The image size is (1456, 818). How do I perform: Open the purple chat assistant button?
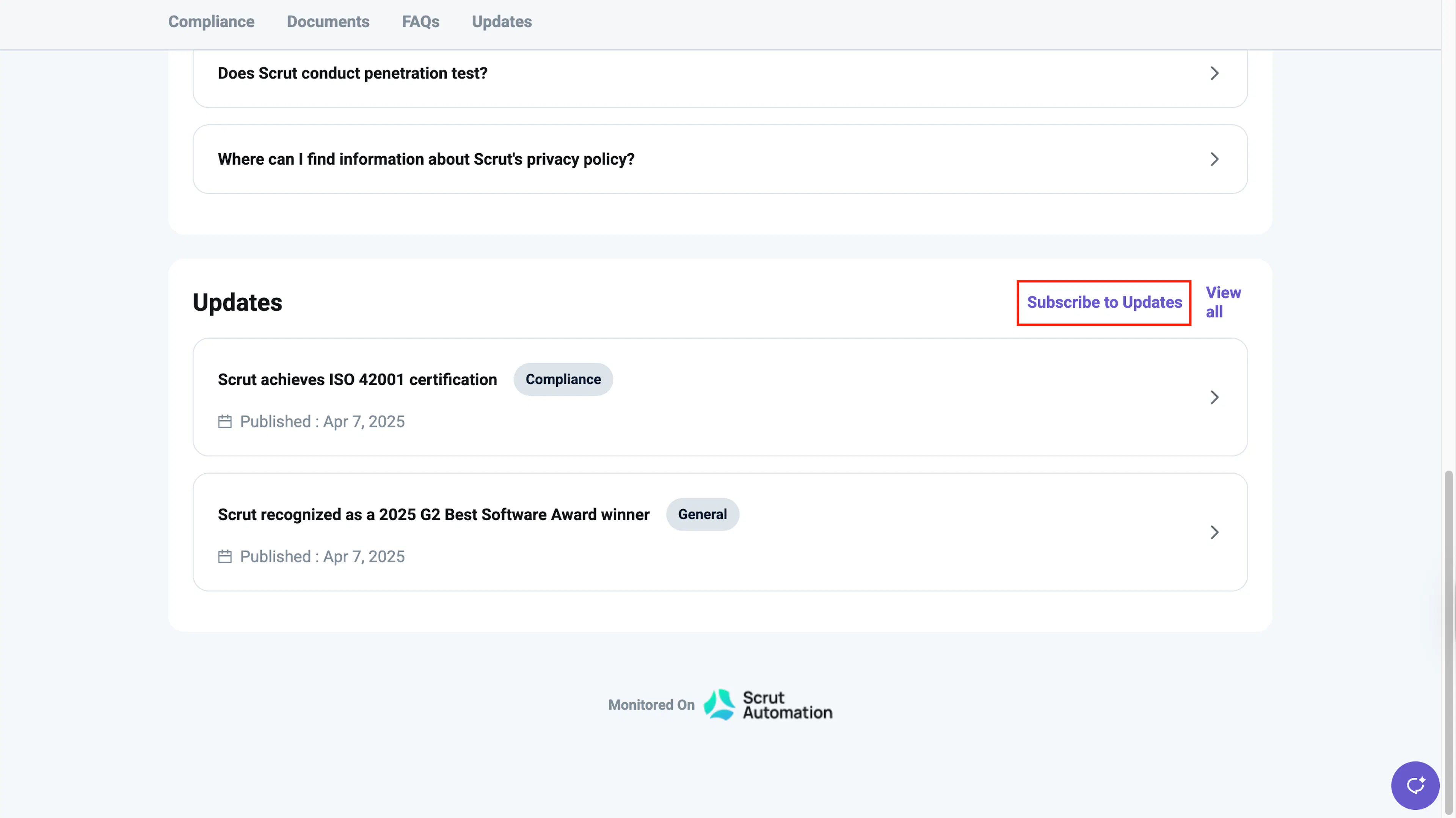tap(1415, 786)
